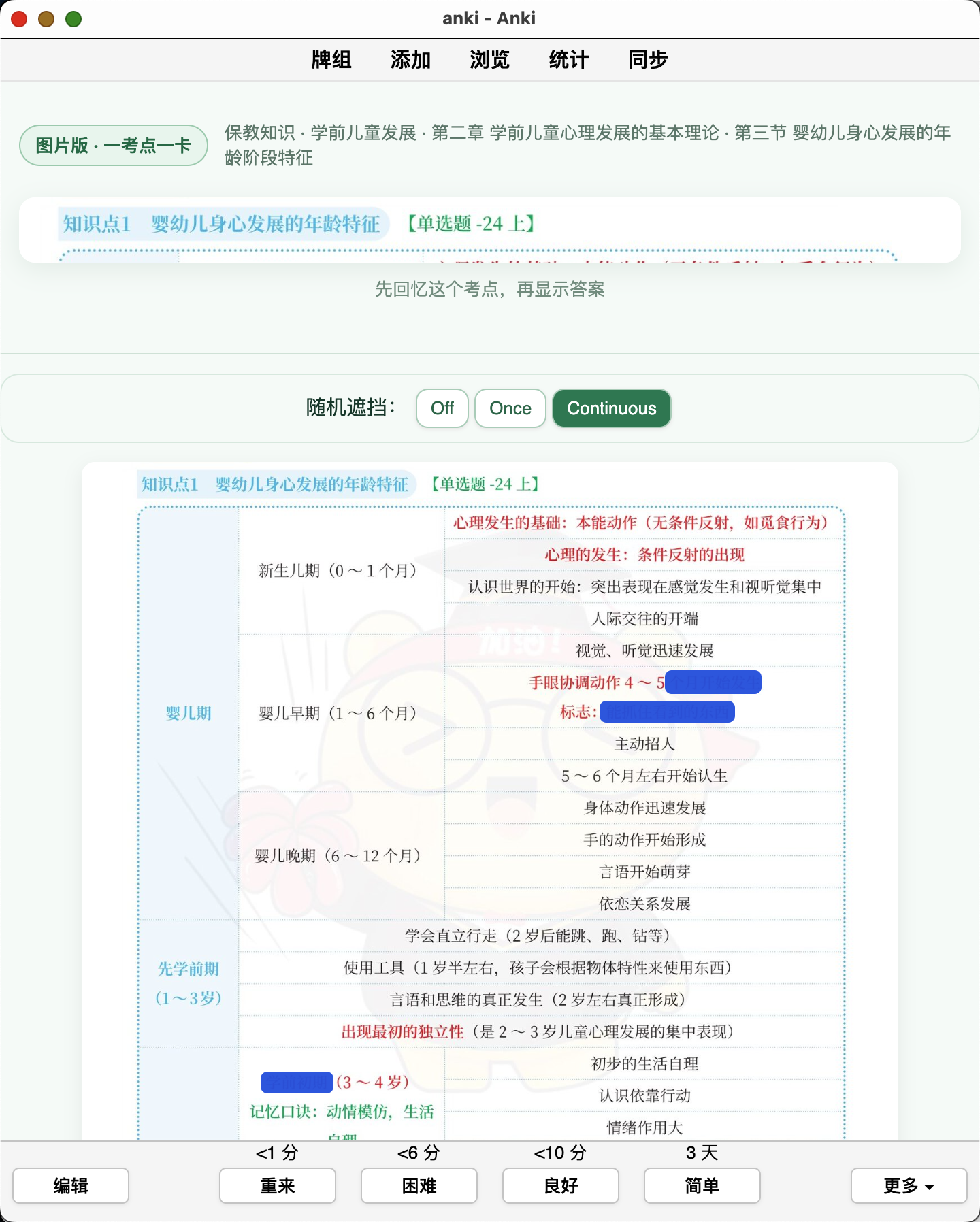This screenshot has width=980, height=1222.
Task: Turn random occlusion Off
Action: pyautogui.click(x=442, y=408)
